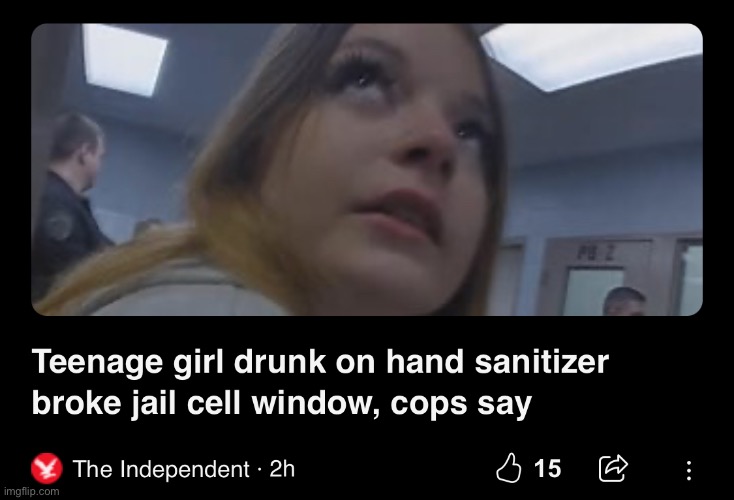Click the words "cops say" in the headline
Image resolution: width=734 pixels, height=500 pixels.
(x=461, y=404)
